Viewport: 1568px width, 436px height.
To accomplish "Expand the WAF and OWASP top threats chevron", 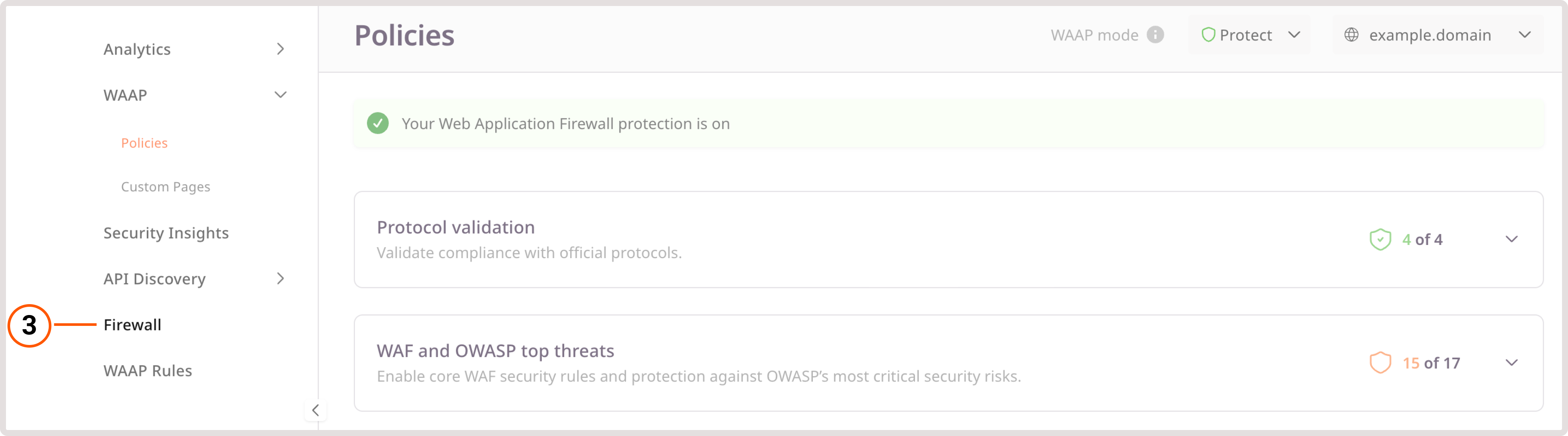I will tap(1511, 363).
